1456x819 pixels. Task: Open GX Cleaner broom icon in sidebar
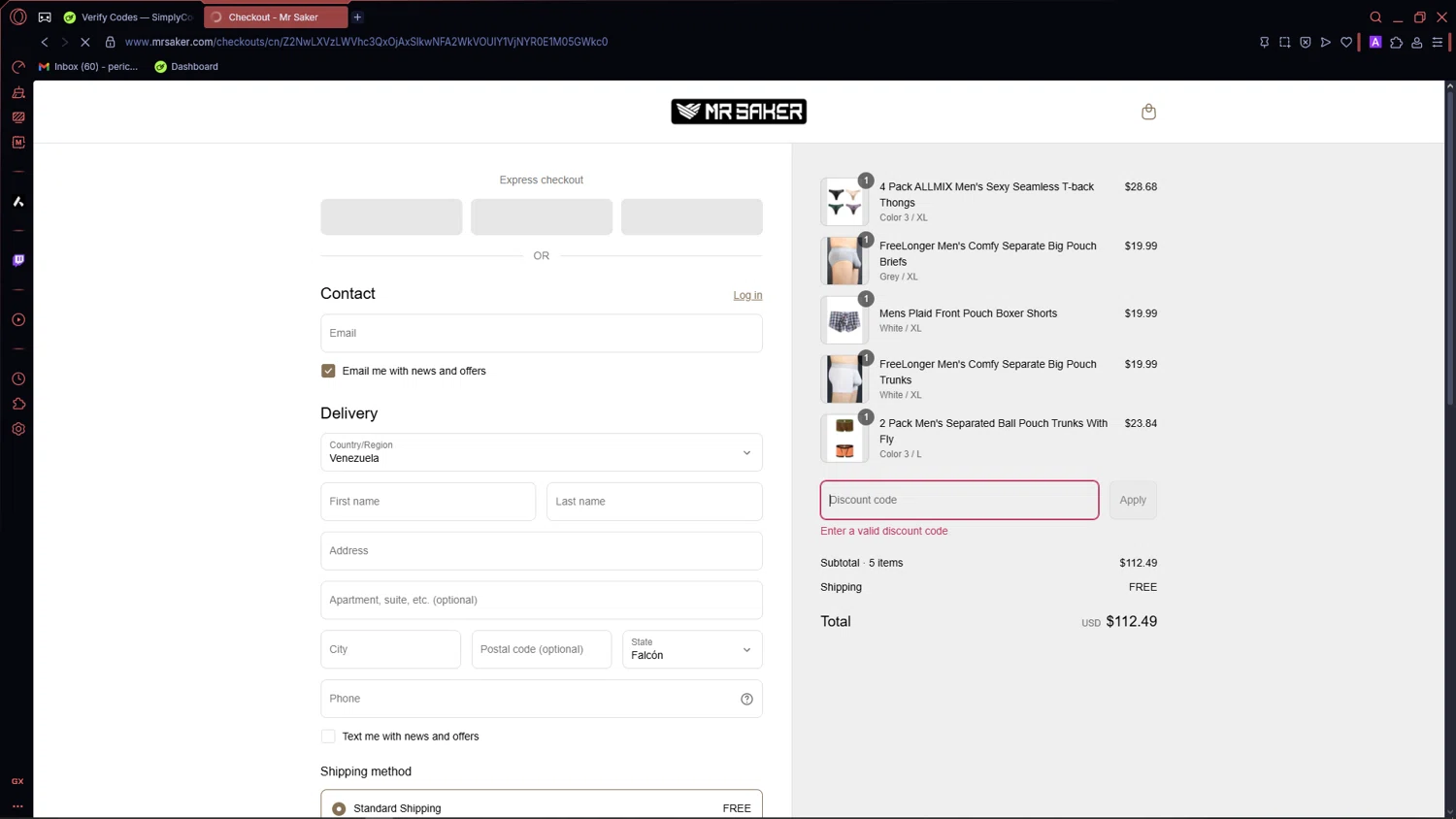(x=18, y=93)
